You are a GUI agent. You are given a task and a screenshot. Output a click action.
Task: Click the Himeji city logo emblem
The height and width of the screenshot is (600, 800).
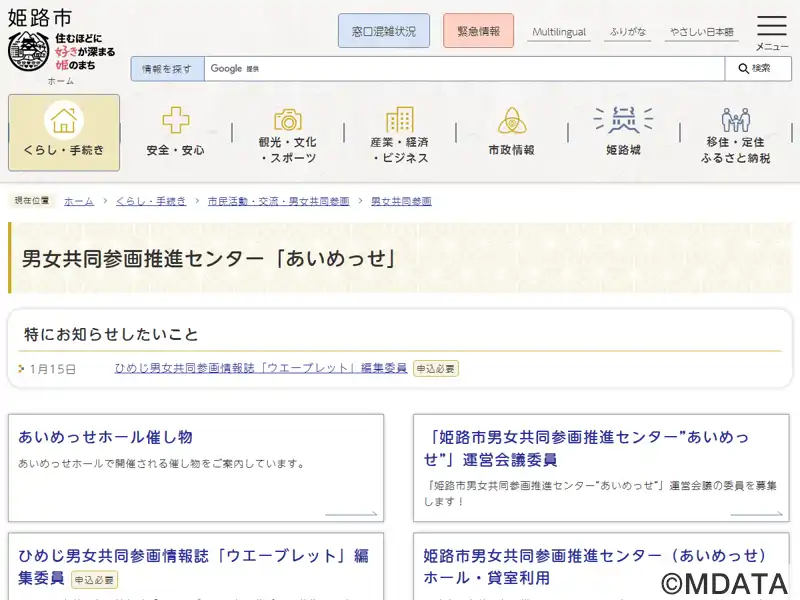pyautogui.click(x=28, y=50)
